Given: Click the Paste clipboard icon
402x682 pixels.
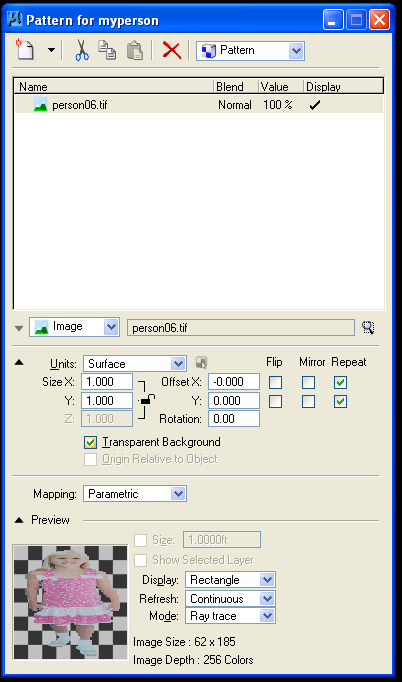Looking at the screenshot, I should coord(135,50).
